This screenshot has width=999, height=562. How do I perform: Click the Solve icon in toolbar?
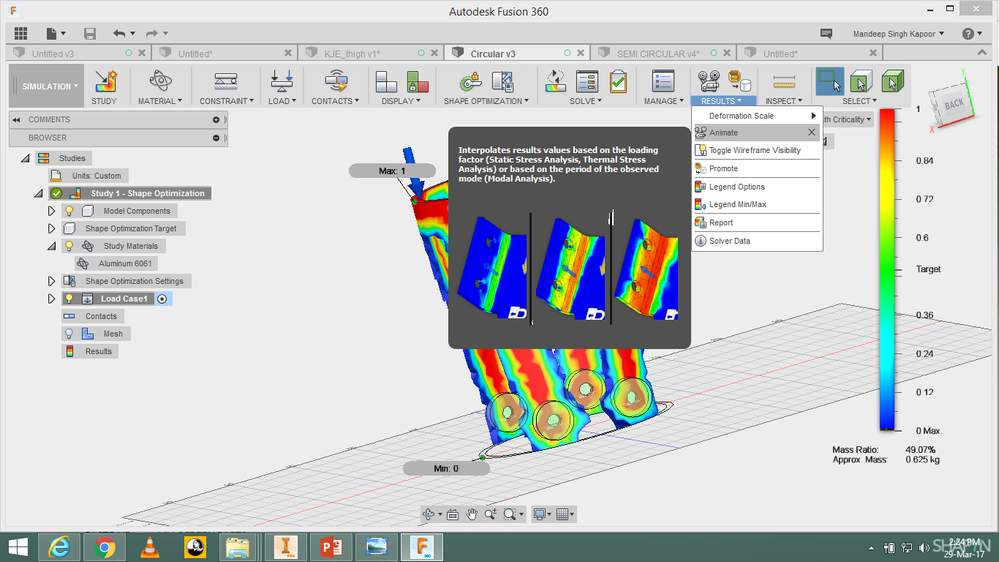tap(556, 82)
